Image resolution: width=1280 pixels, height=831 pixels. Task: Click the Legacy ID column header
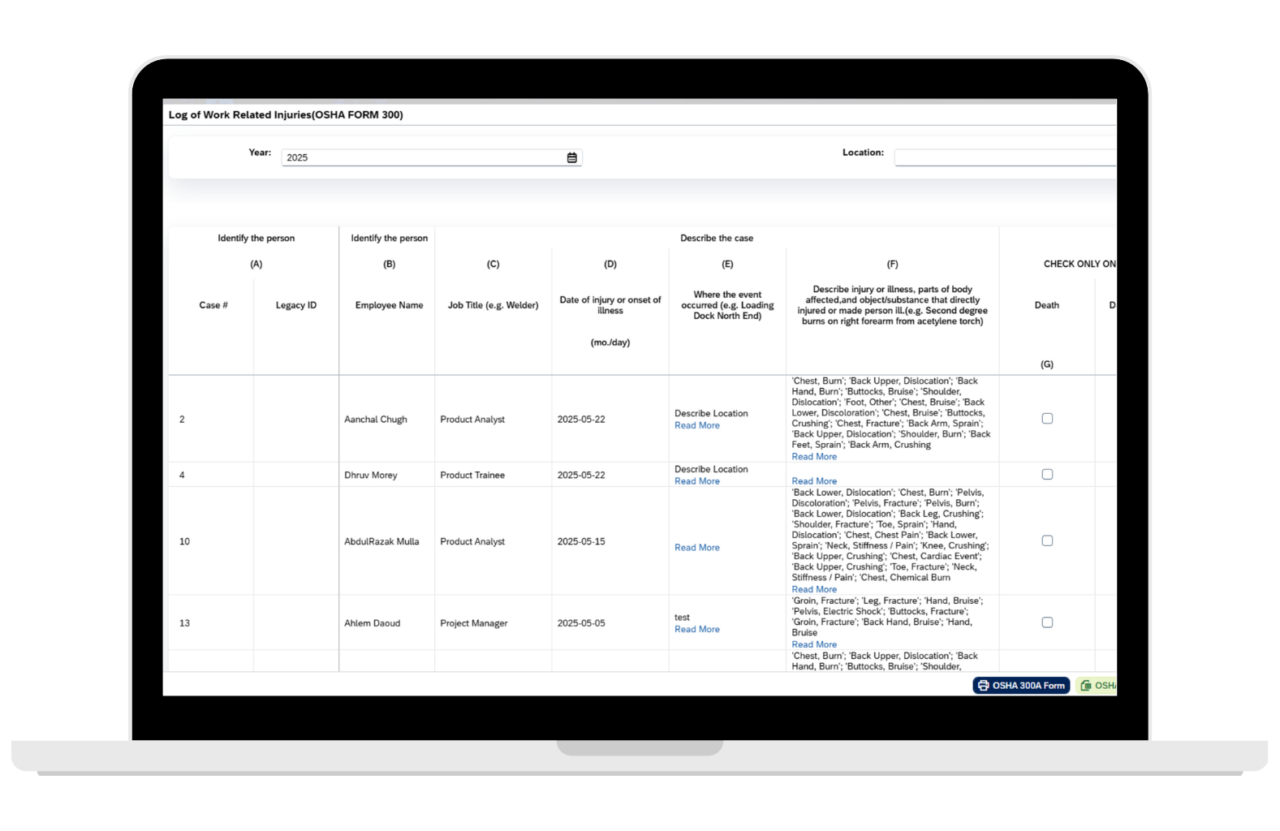tap(296, 306)
